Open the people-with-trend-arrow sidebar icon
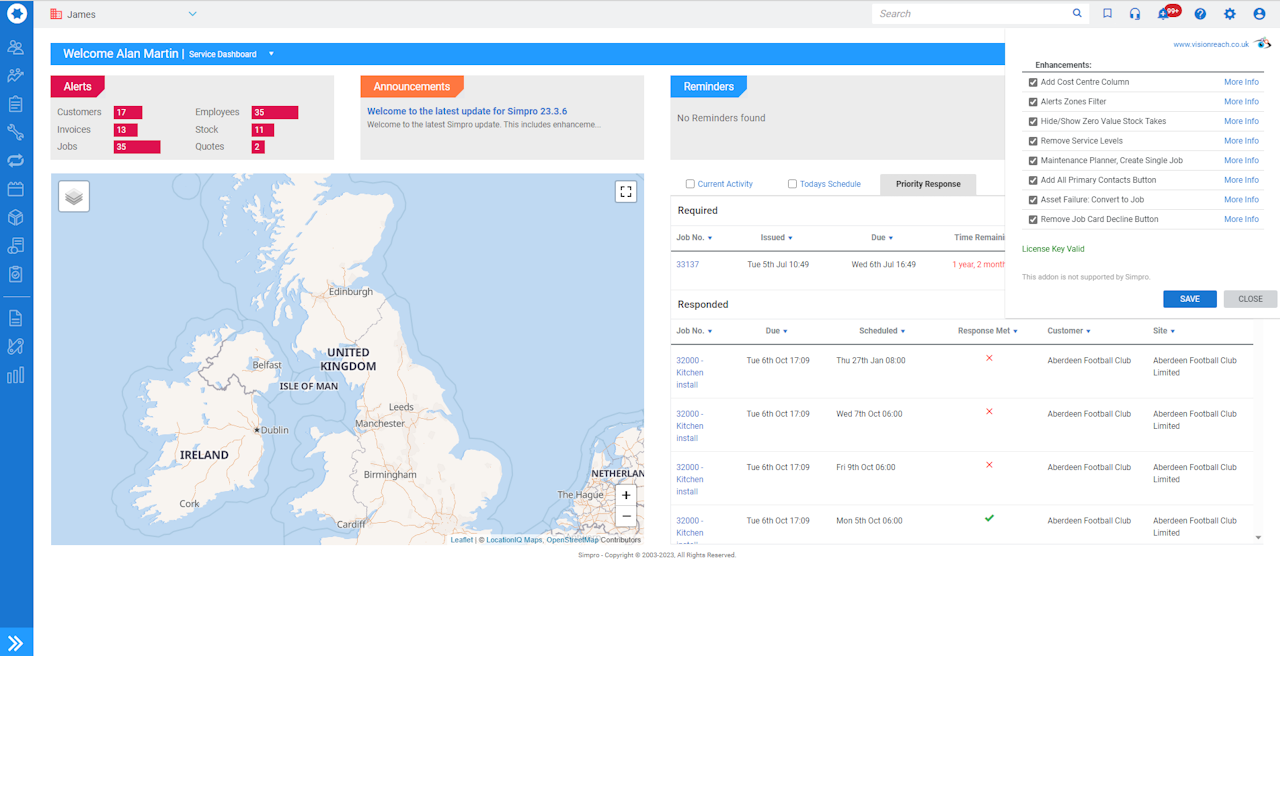This screenshot has width=1280, height=800. [15, 75]
